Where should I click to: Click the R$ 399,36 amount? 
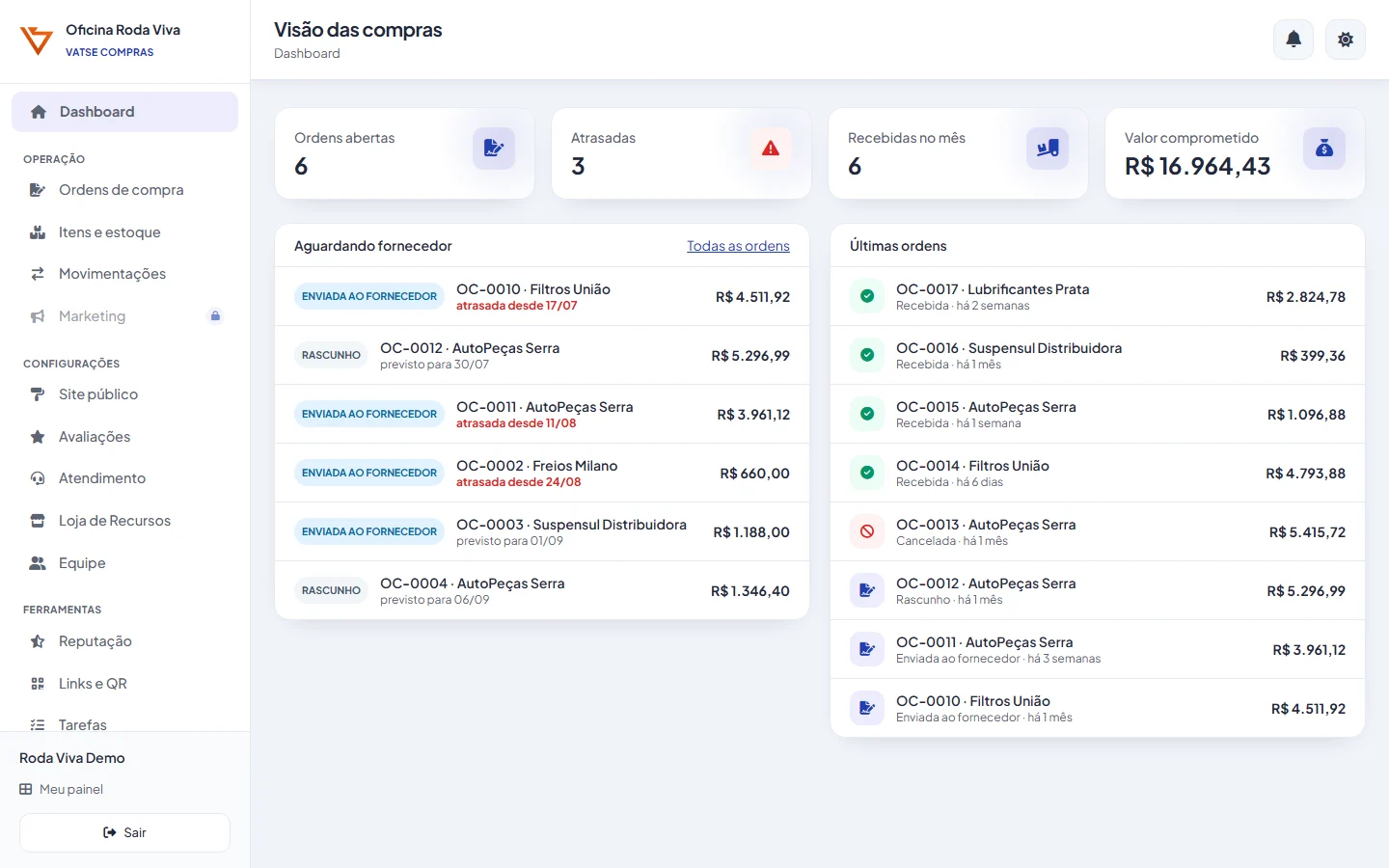tap(1313, 356)
